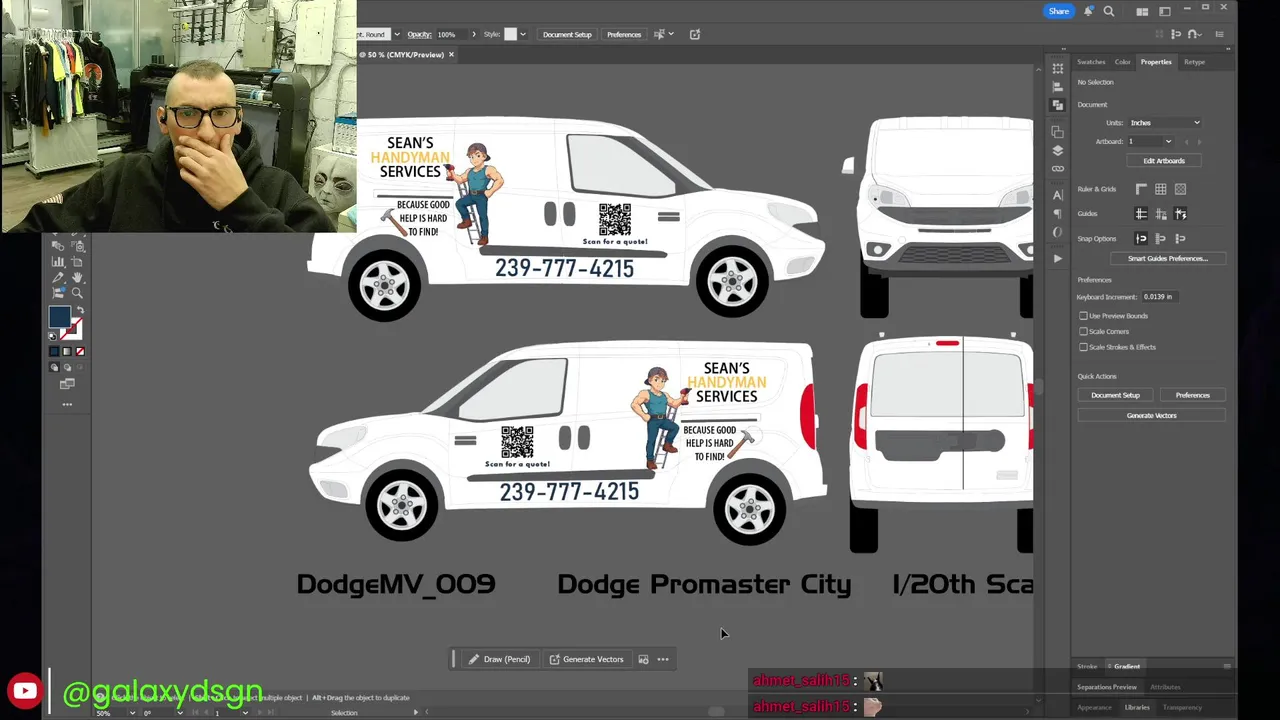Open the Align panel icon in dock
Image resolution: width=1280 pixels, height=720 pixels.
pos(1058,86)
